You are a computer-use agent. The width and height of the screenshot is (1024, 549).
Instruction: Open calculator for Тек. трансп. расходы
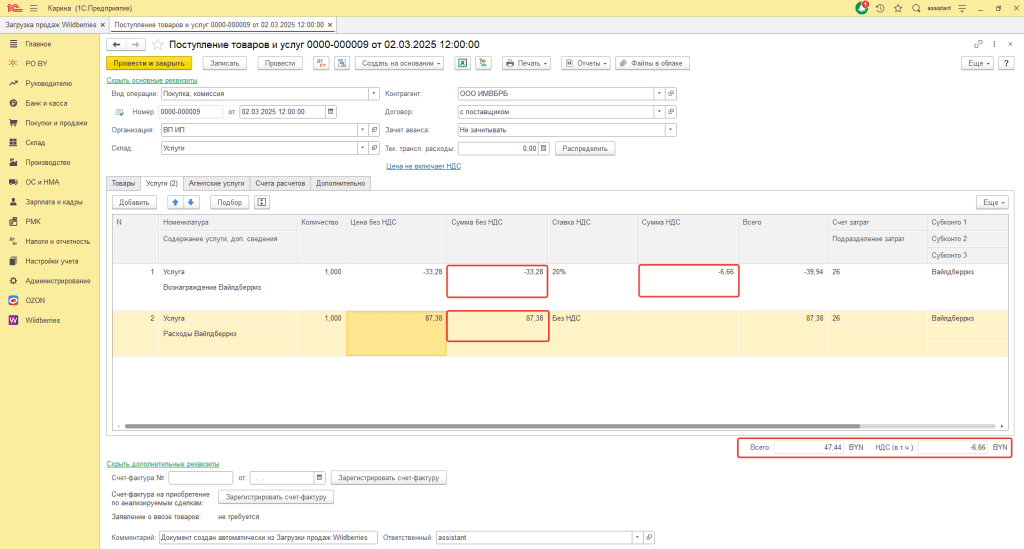[x=543, y=148]
